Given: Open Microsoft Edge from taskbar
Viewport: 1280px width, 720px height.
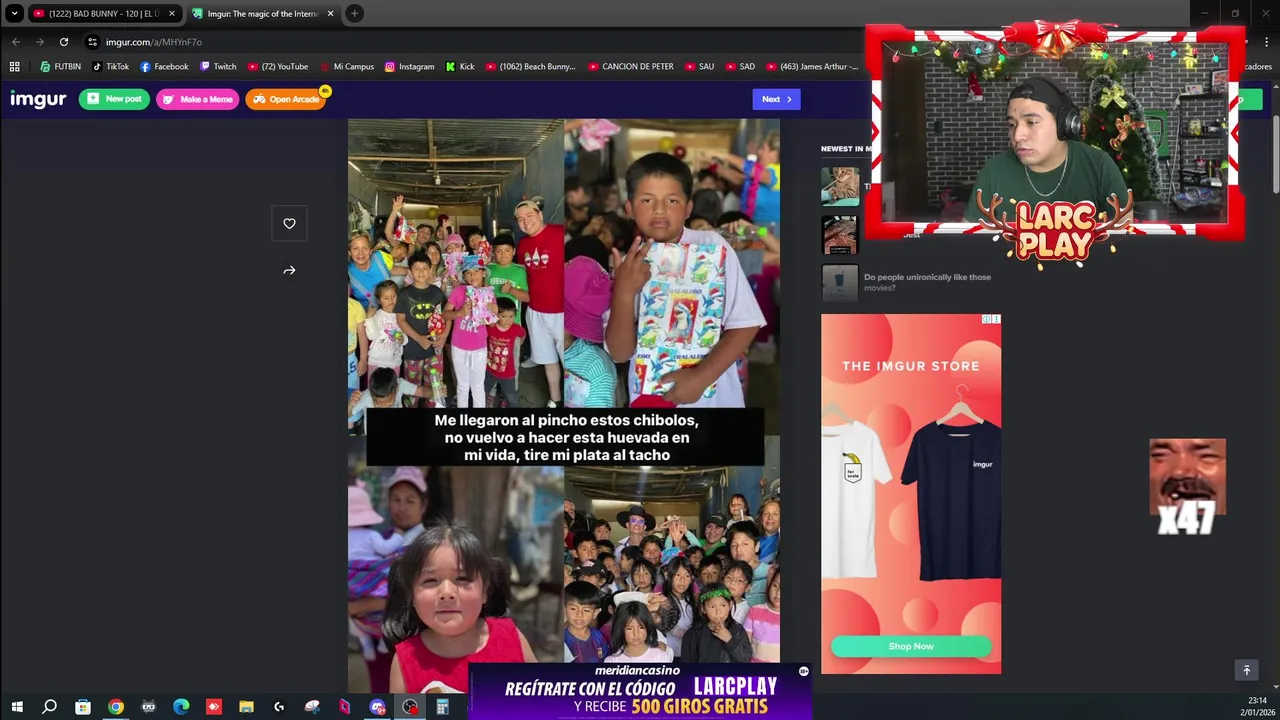Looking at the screenshot, I should point(181,707).
